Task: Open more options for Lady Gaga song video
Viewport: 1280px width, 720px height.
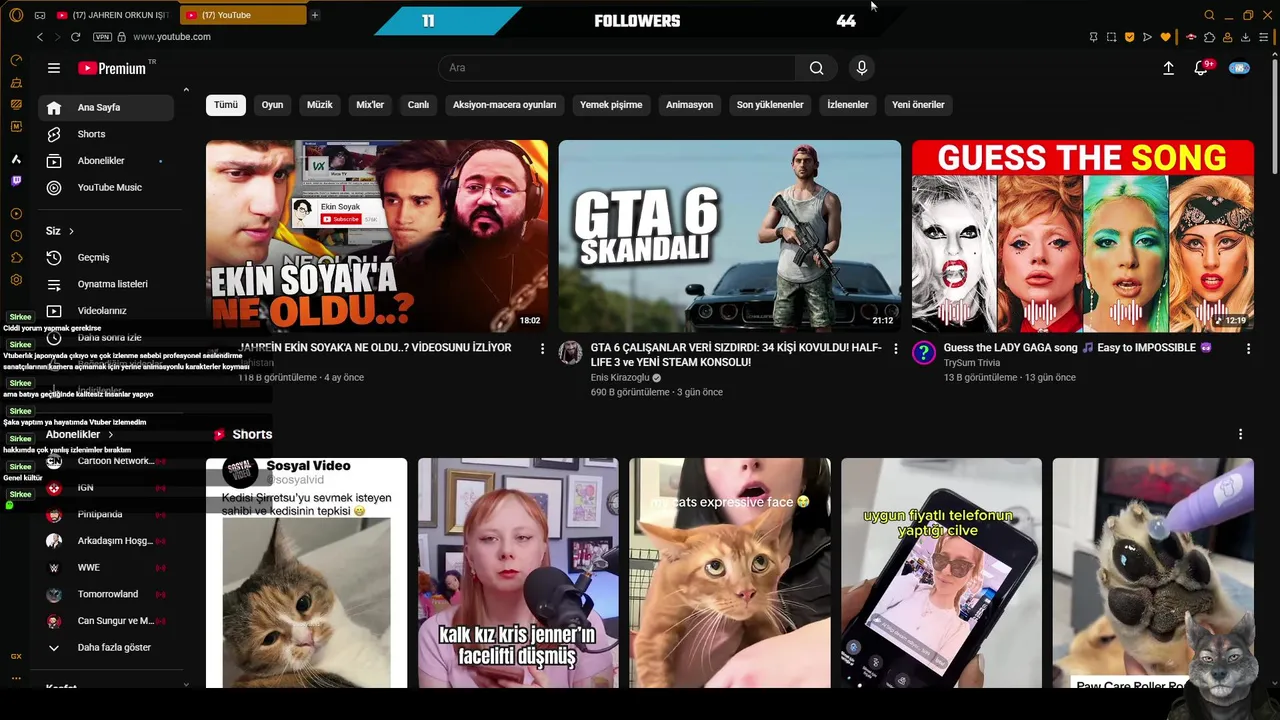Action: [1248, 349]
